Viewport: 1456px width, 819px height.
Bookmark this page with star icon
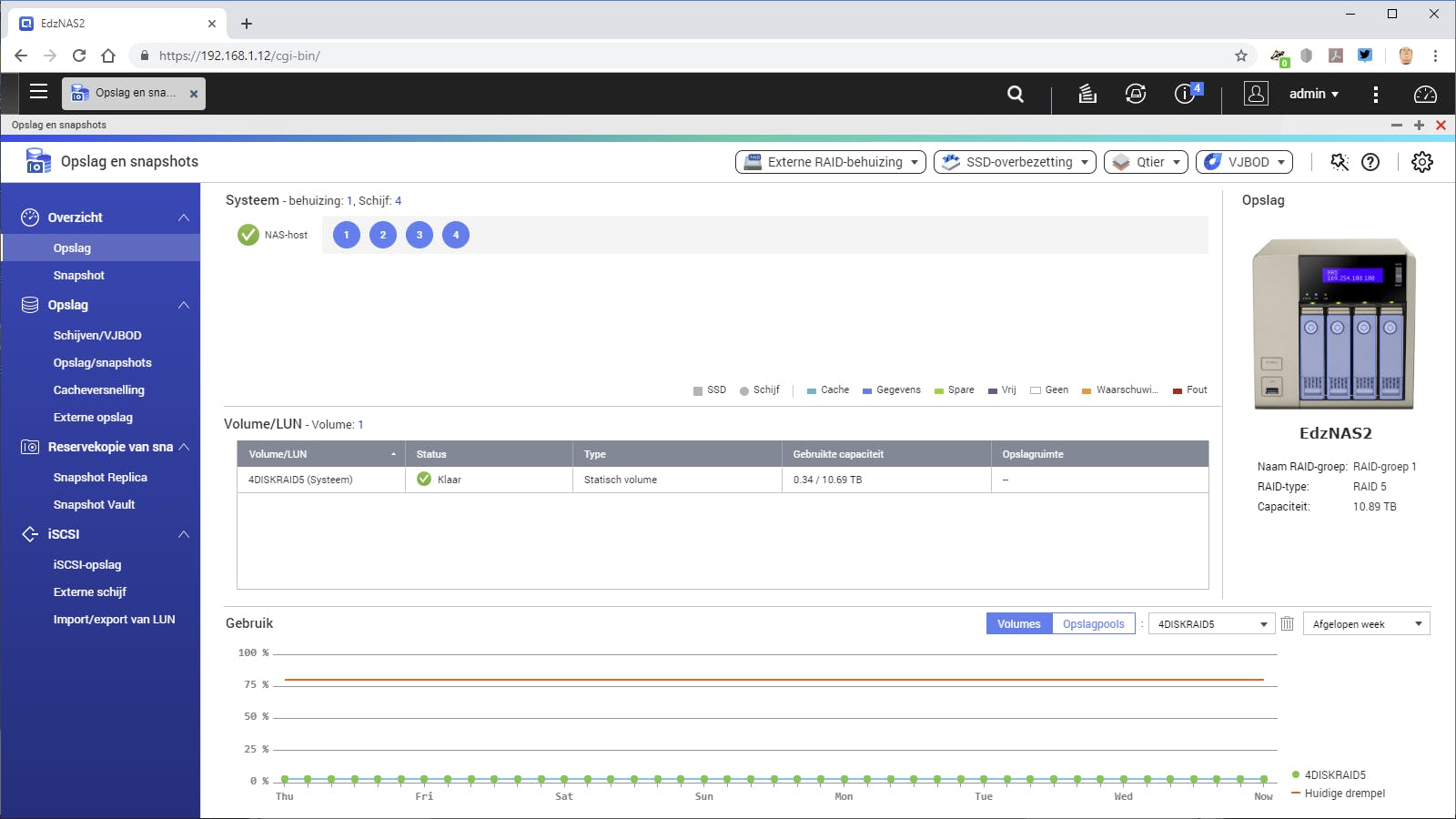[x=1241, y=56]
